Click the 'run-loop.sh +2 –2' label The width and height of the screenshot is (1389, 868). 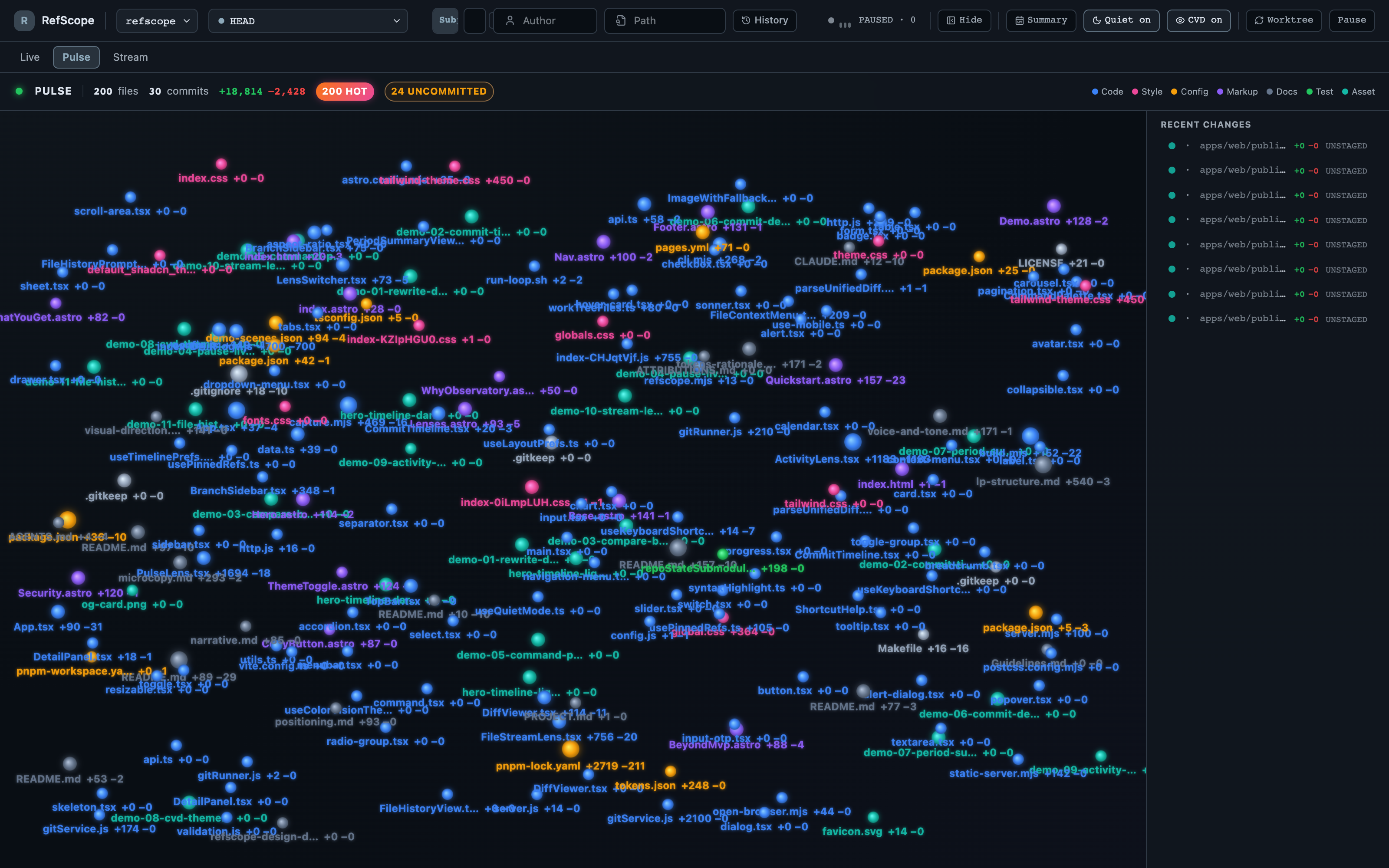tap(534, 280)
